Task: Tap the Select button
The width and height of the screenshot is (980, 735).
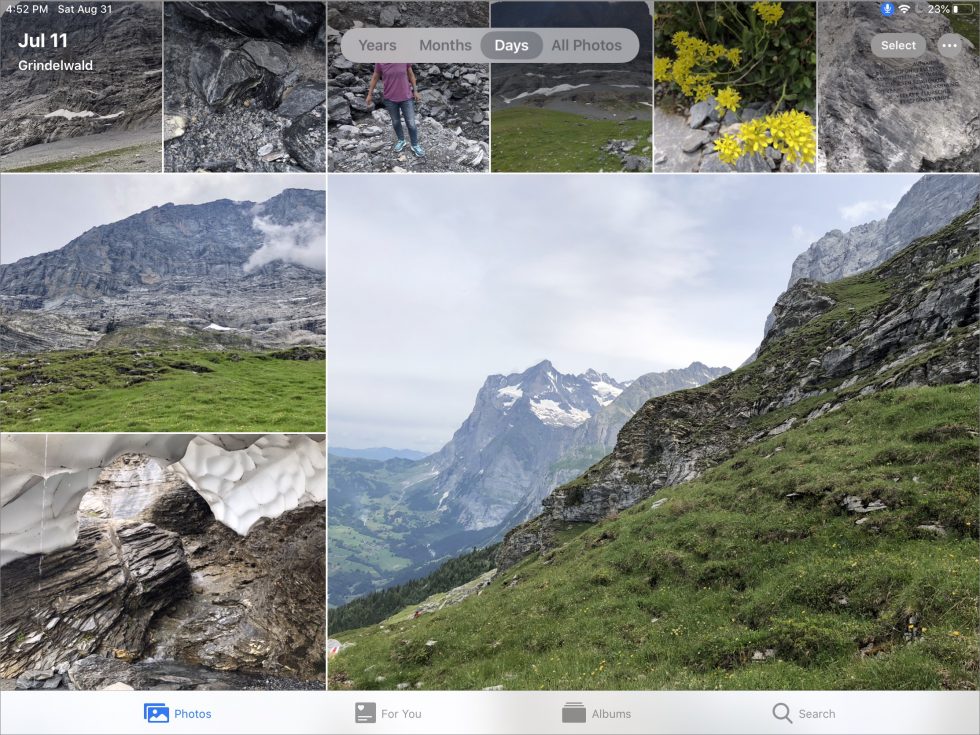Action: 897,45
